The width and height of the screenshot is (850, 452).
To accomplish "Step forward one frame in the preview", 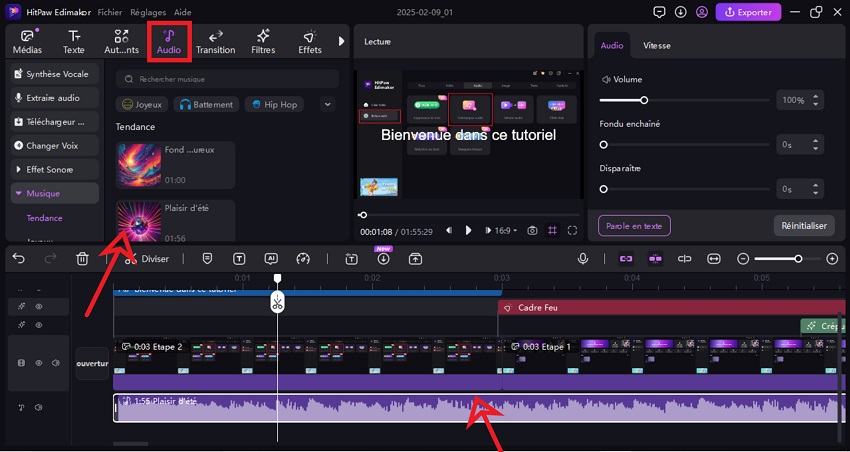I will [x=488, y=231].
